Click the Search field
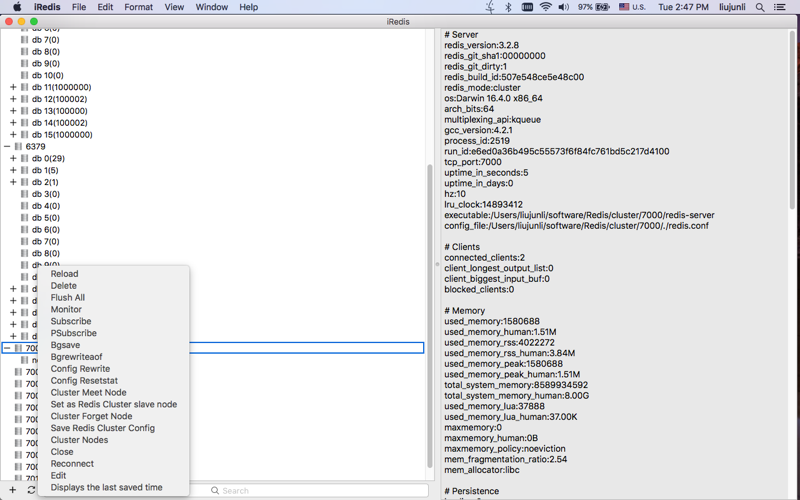Screen dimensions: 800x500 click(x=309, y=490)
